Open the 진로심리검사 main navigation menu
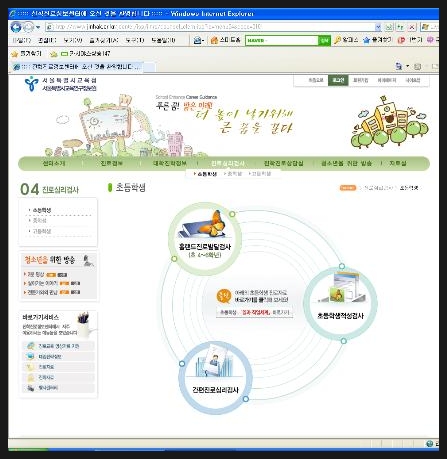Screen dimensions: 447x459 [228, 163]
